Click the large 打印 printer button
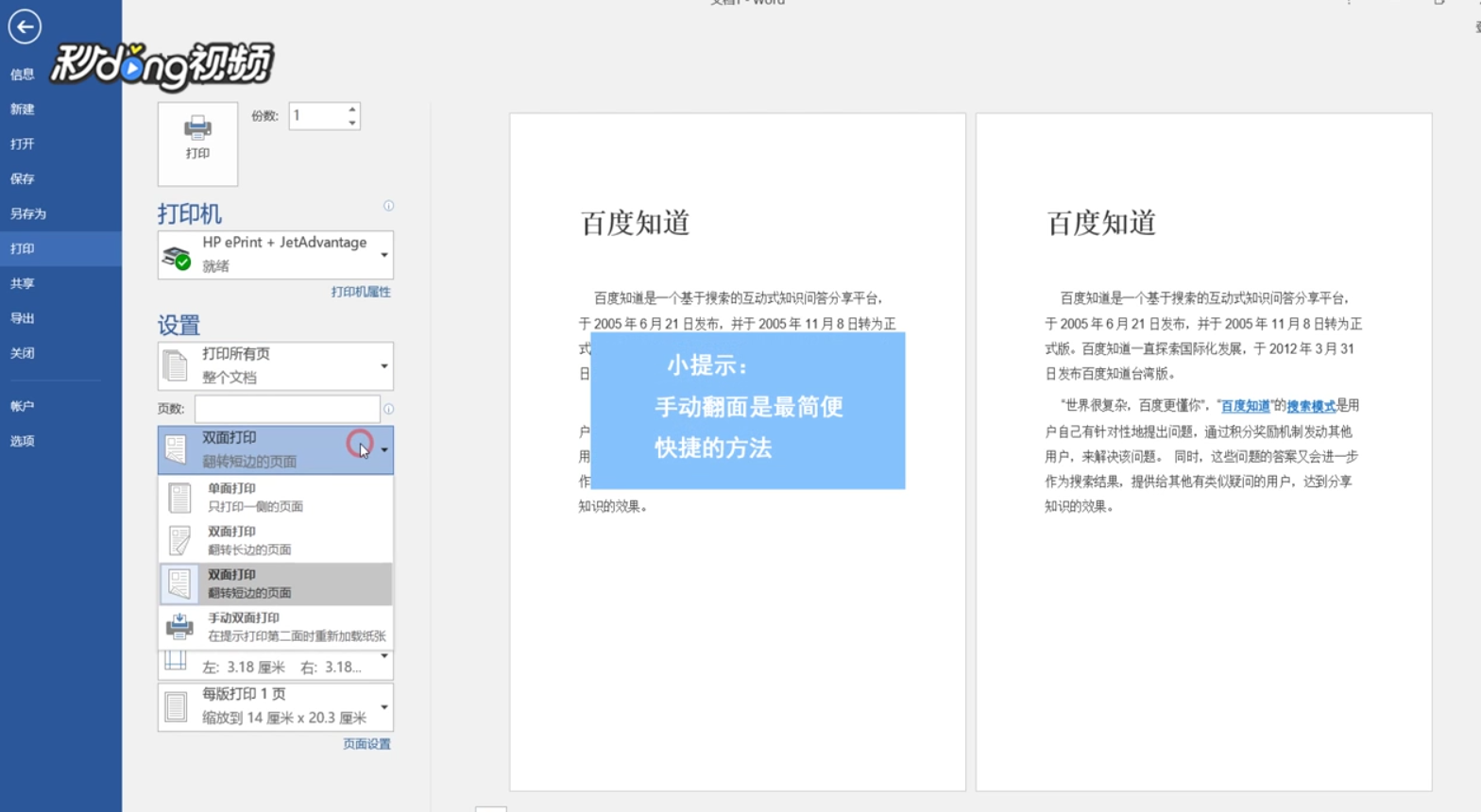The image size is (1481, 812). click(197, 144)
